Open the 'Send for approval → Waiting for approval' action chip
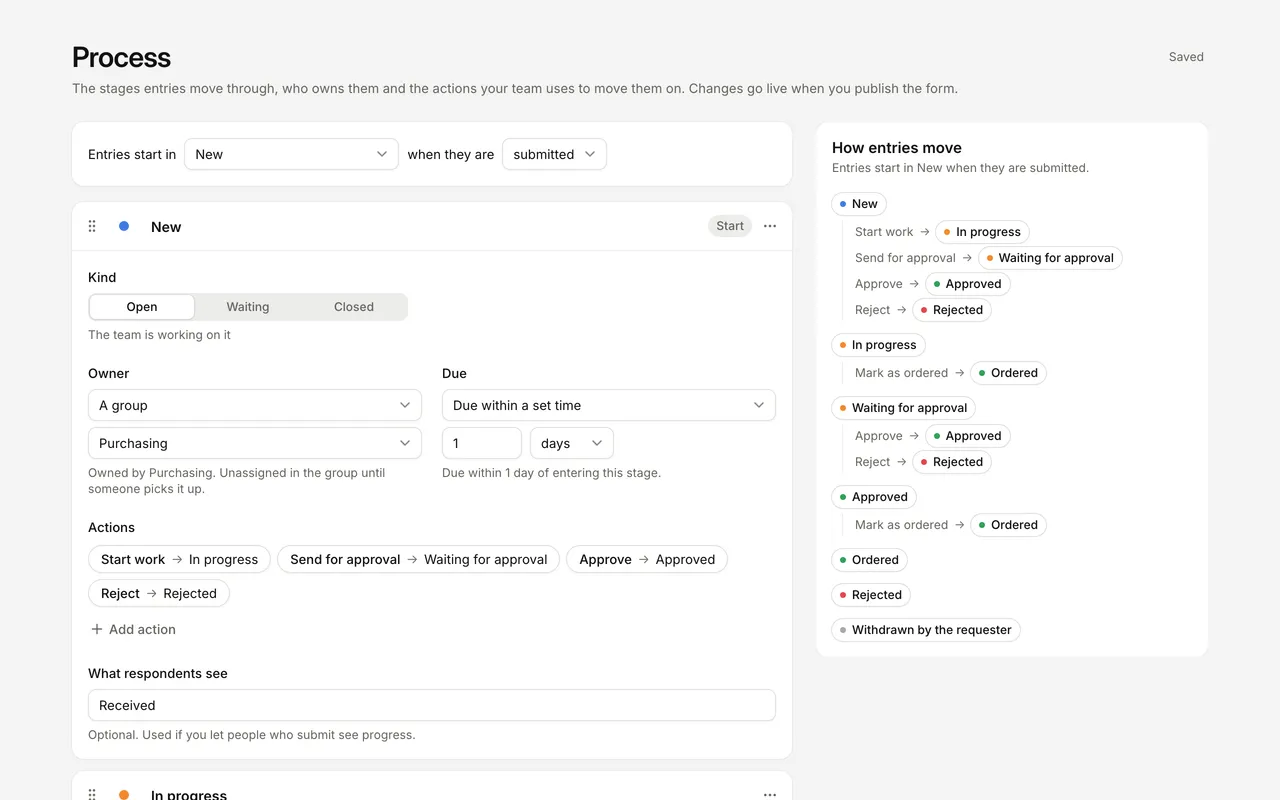Image resolution: width=1280 pixels, height=800 pixels. pyautogui.click(x=419, y=559)
